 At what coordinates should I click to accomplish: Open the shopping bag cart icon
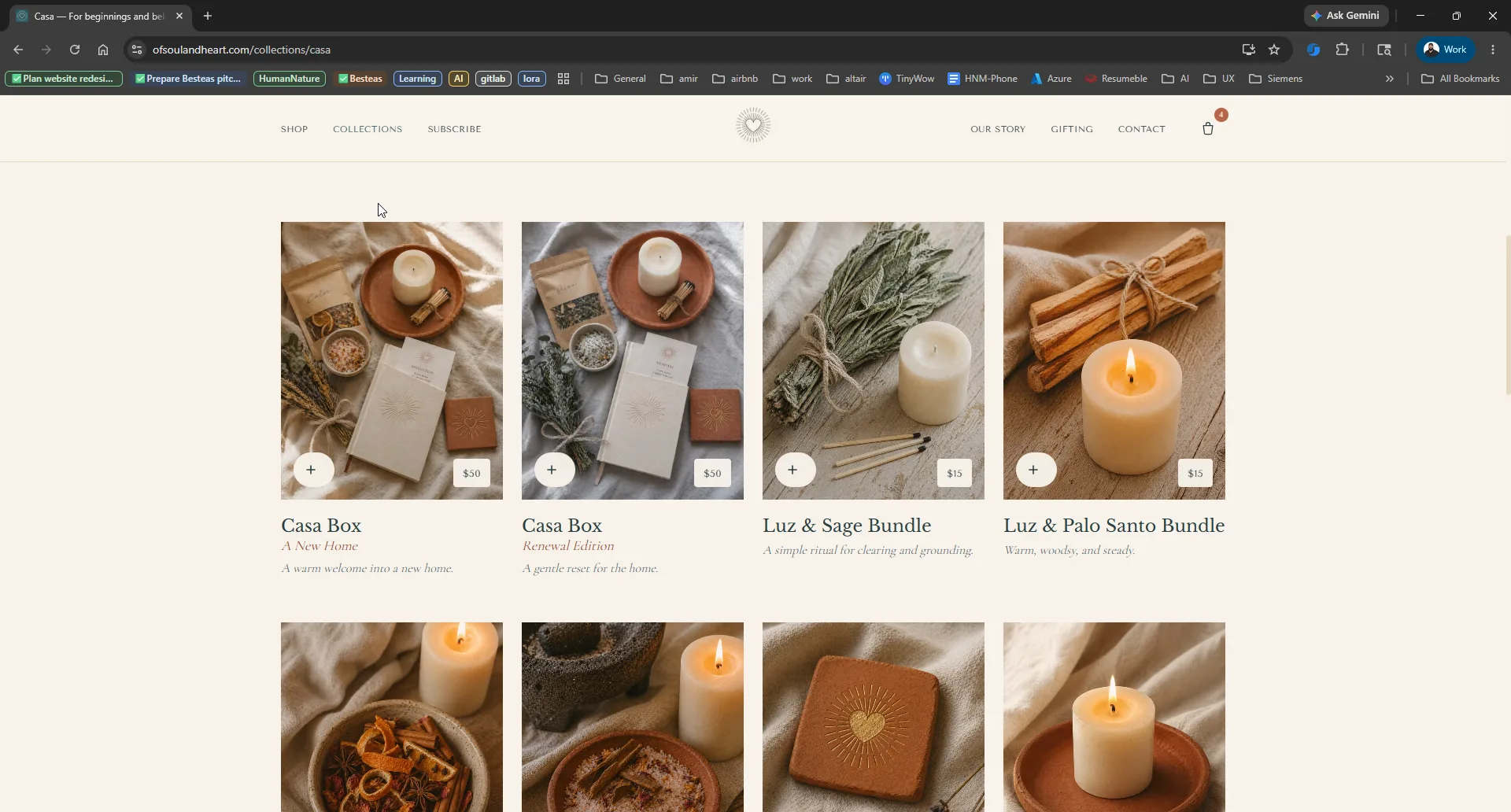(1208, 128)
